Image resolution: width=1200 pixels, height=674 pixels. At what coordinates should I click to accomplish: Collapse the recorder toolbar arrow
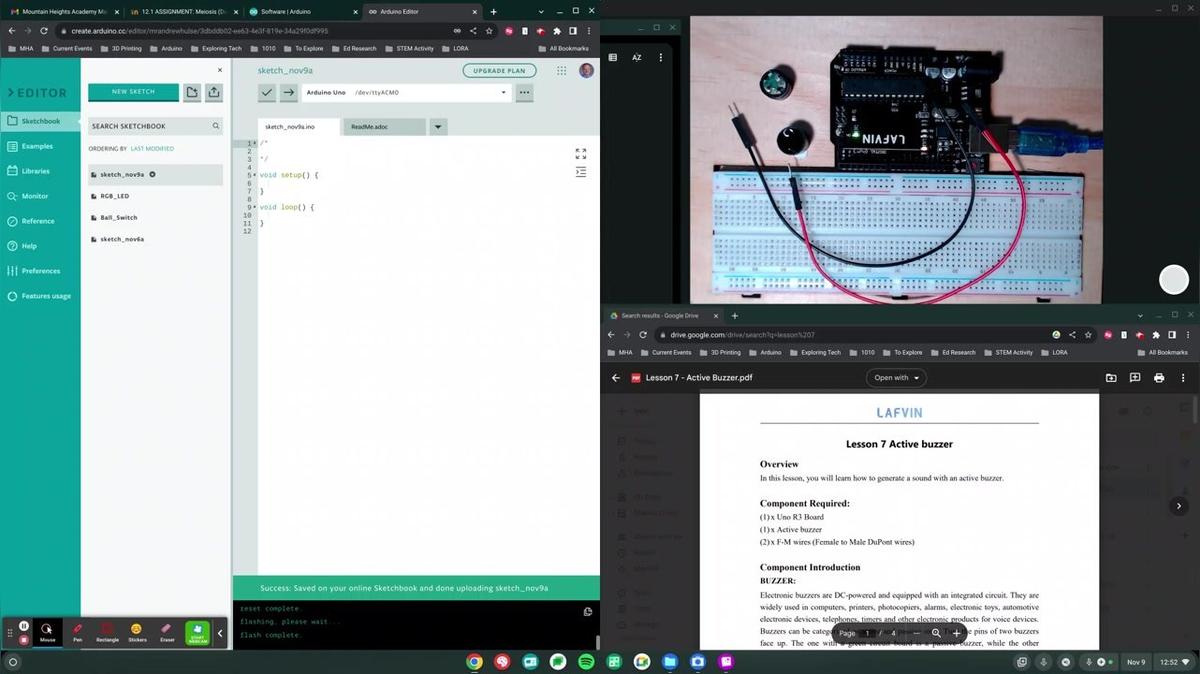[221, 633]
